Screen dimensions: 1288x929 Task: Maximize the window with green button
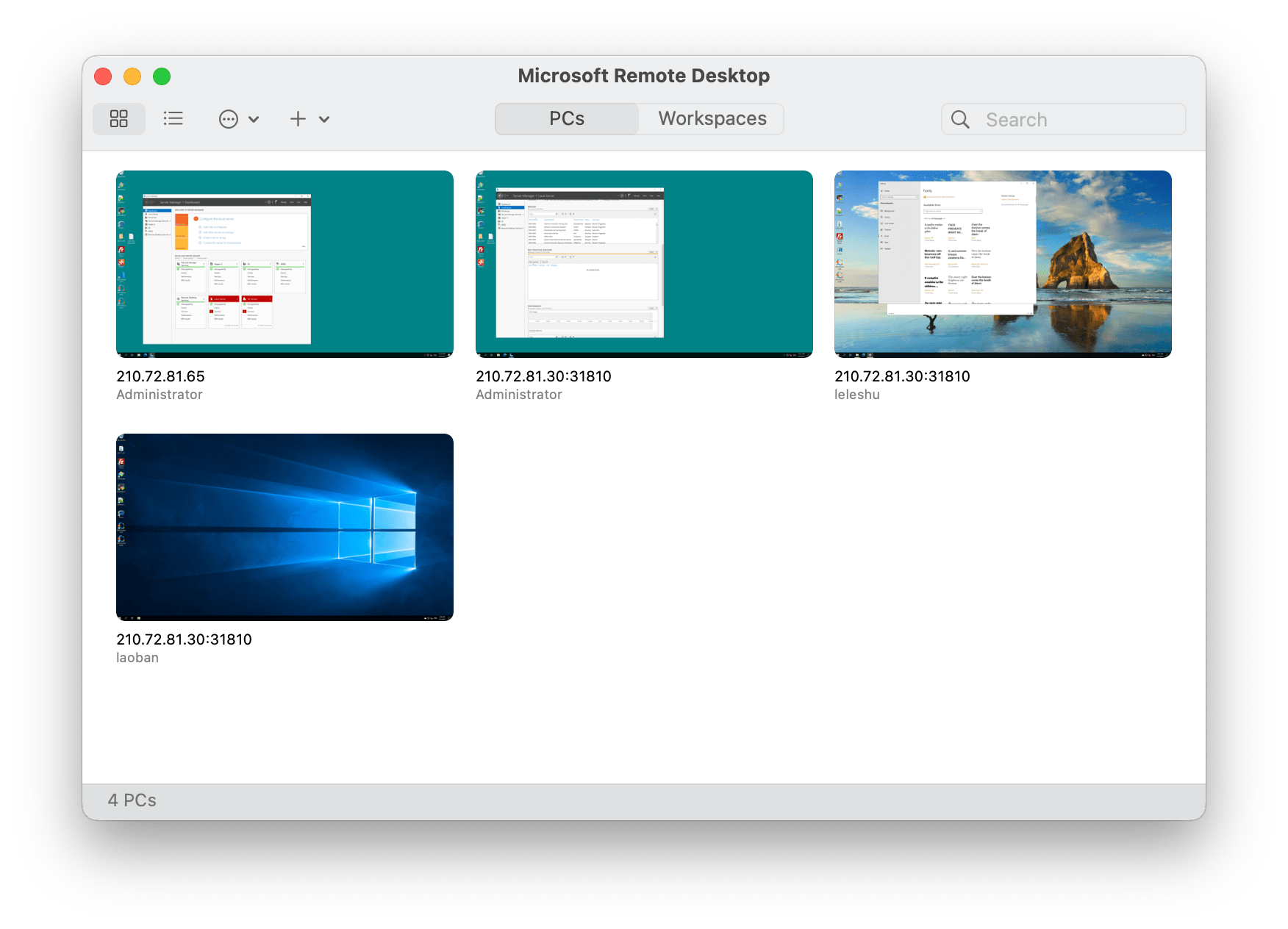pos(162,76)
